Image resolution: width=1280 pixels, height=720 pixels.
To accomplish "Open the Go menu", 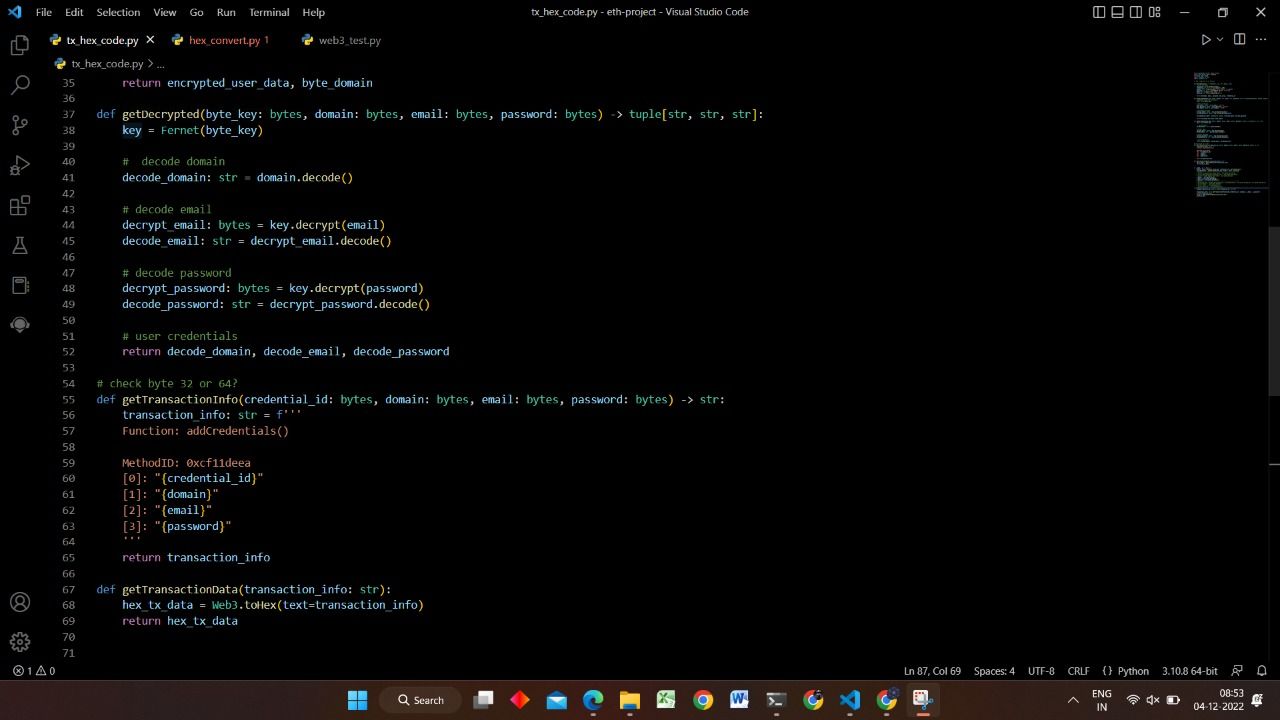I will 196,12.
